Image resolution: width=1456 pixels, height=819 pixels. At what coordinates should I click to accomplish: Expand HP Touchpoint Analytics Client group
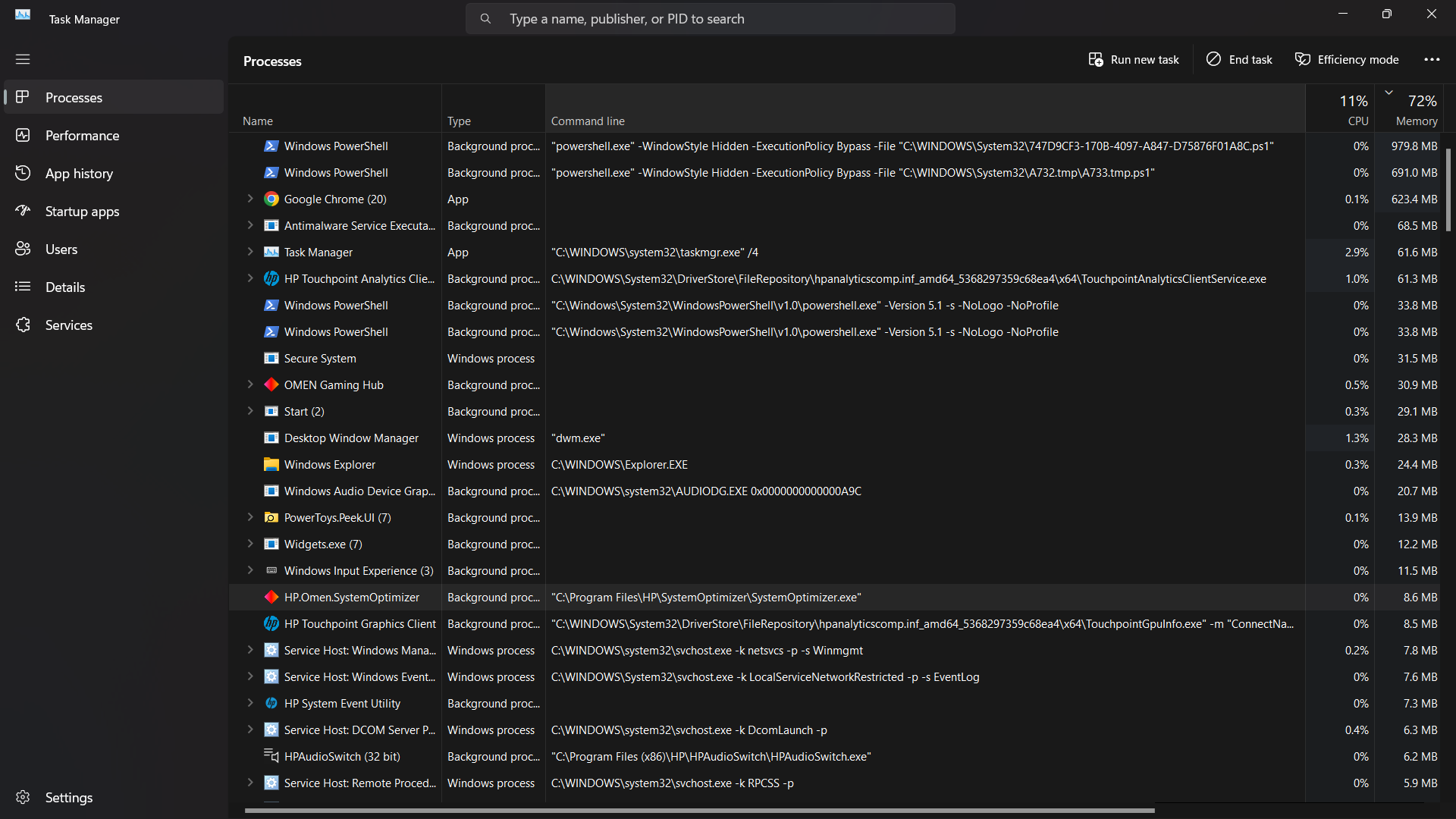(x=250, y=278)
